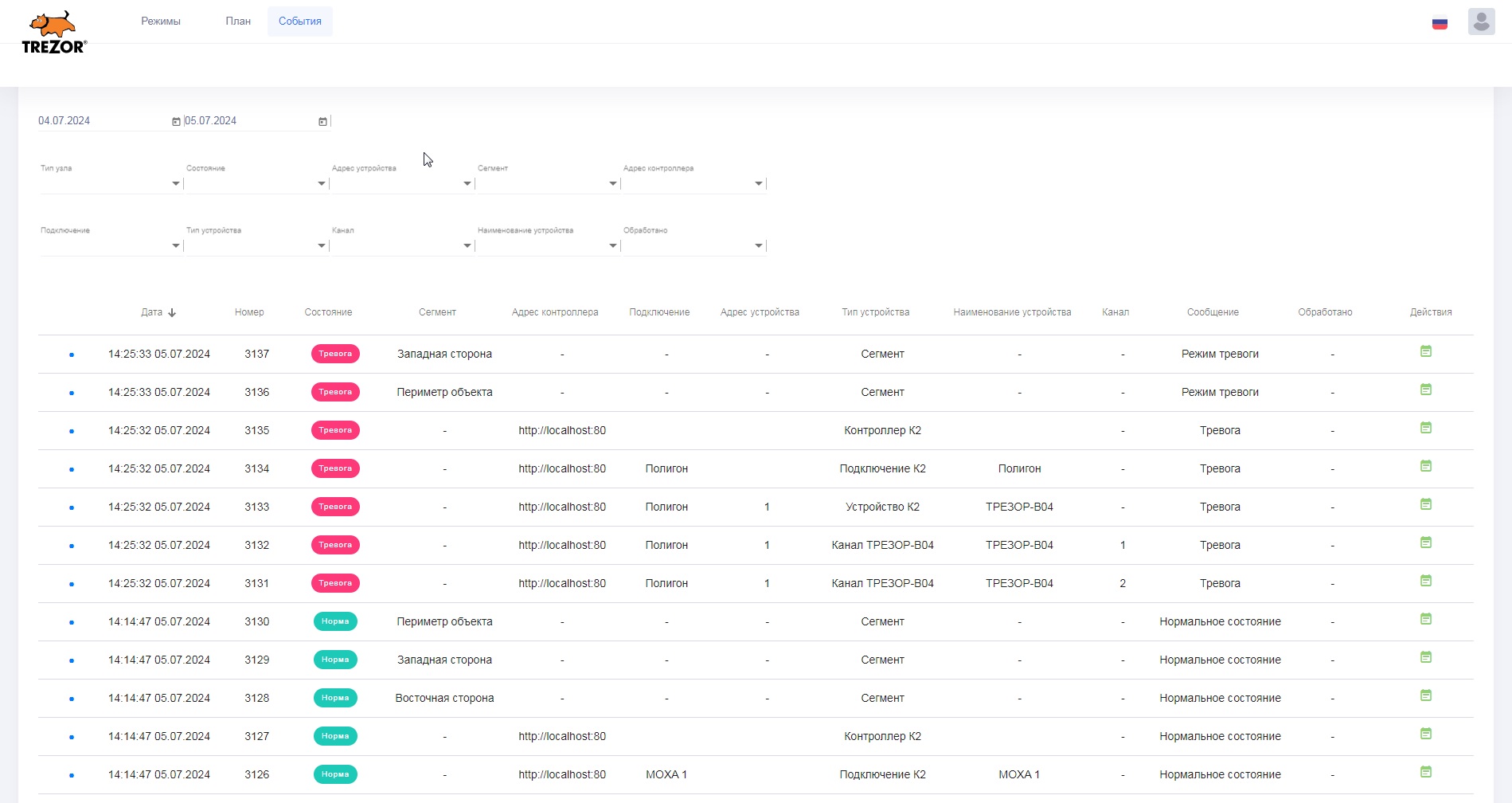The image size is (1512, 803).
Task: Expand the Состояние filter dropdown
Action: click(321, 184)
